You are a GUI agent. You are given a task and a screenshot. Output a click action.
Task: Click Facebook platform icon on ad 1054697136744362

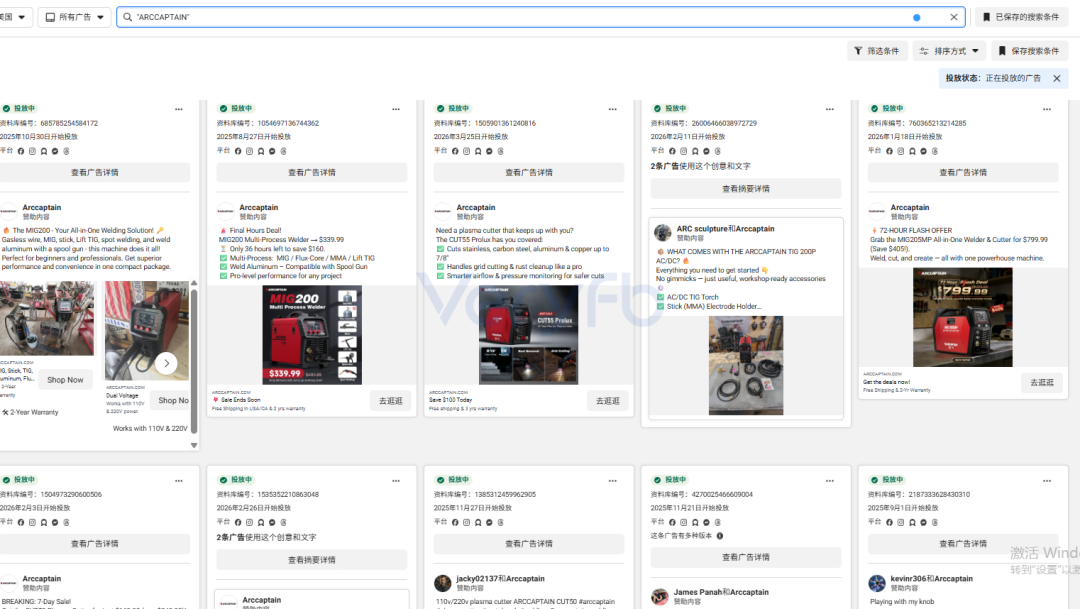[x=238, y=151]
